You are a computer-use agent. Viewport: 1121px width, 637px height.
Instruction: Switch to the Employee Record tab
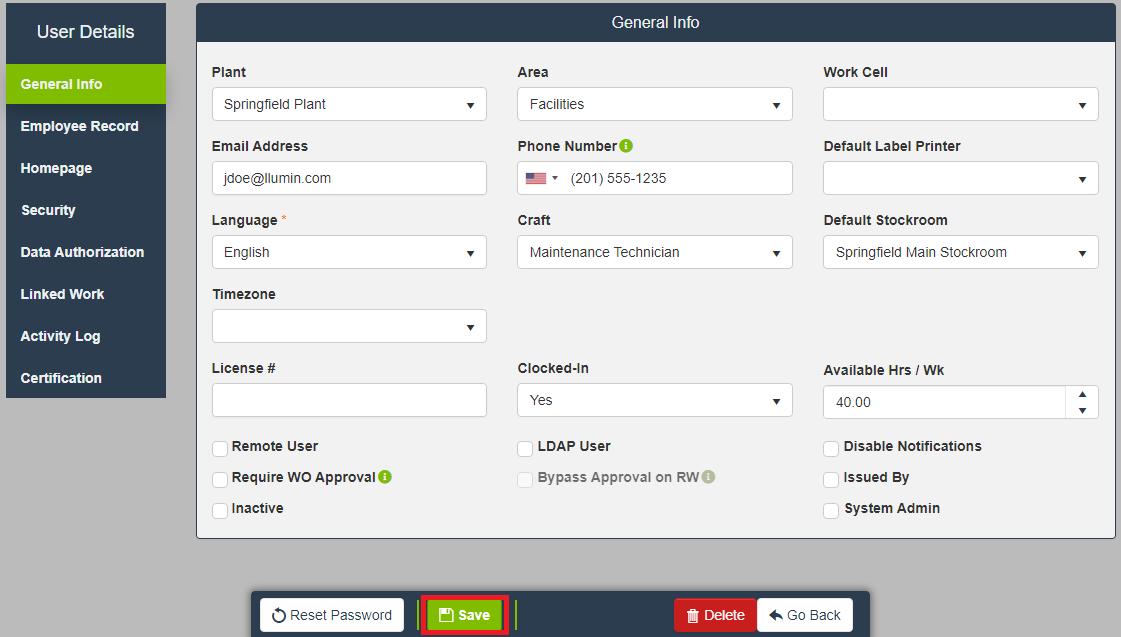point(80,126)
